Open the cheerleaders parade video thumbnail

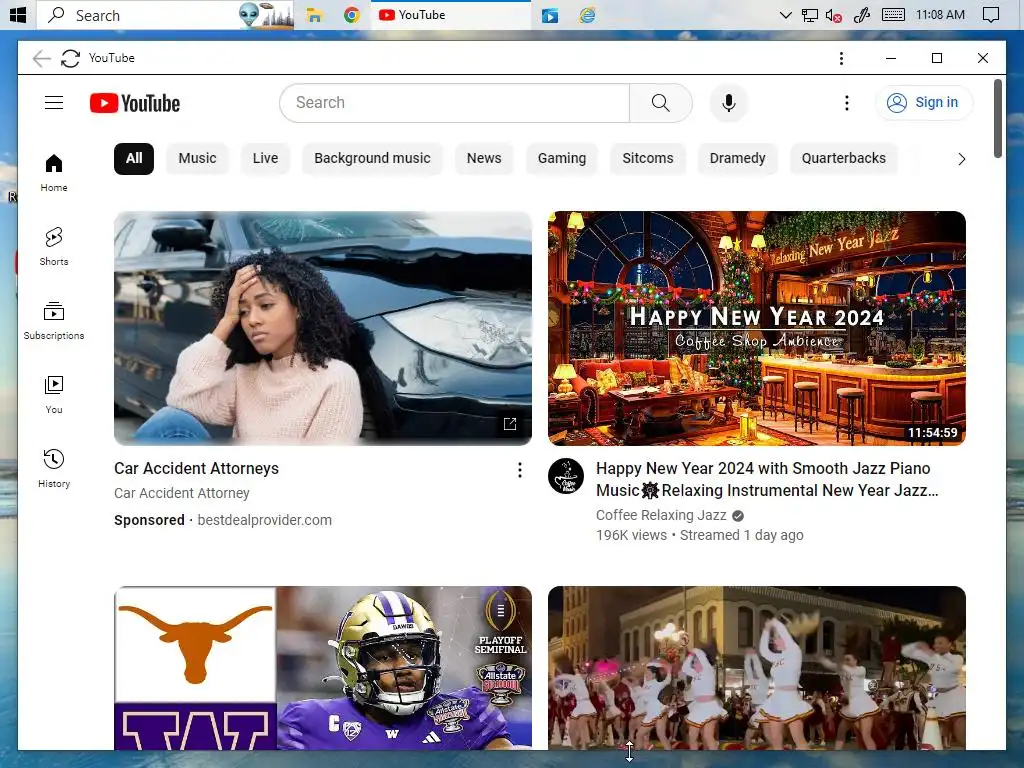tap(757, 667)
